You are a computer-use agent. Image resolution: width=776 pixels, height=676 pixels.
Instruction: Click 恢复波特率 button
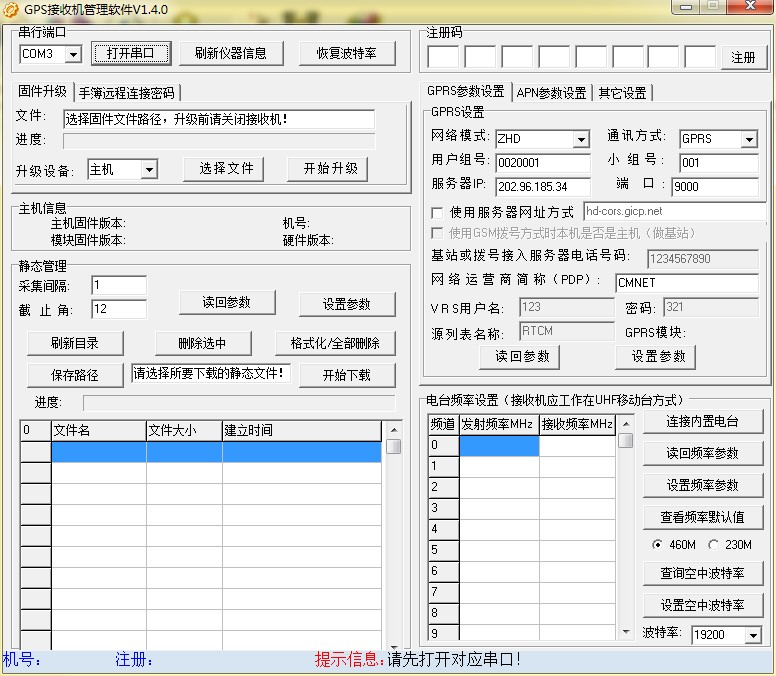click(347, 53)
